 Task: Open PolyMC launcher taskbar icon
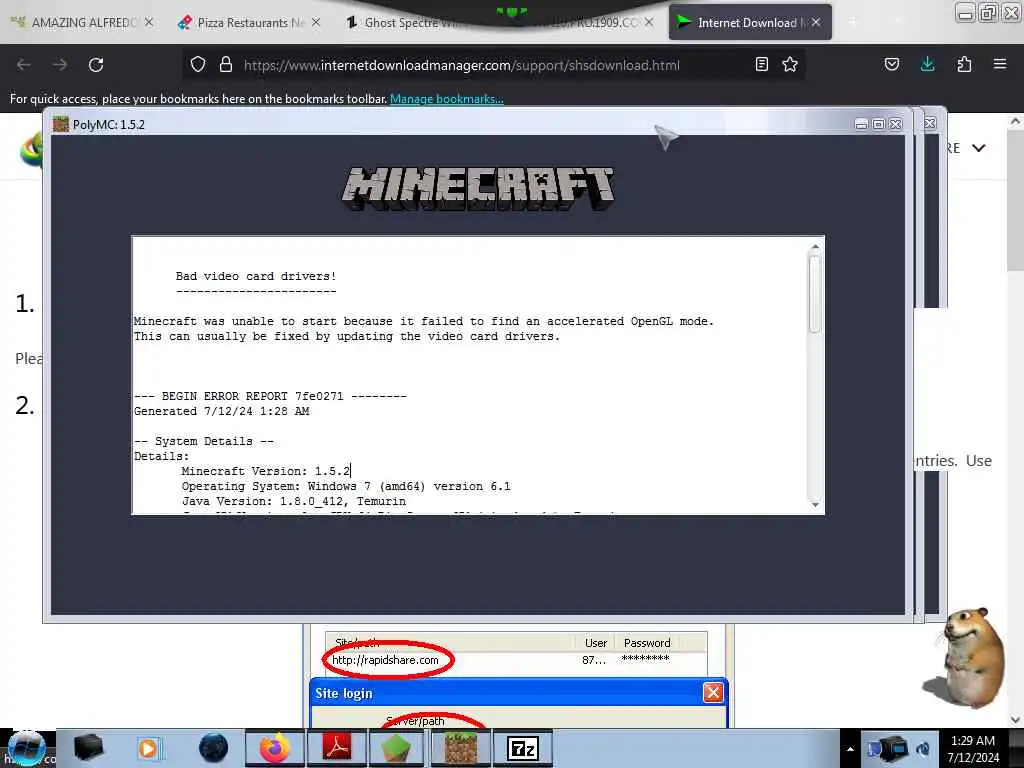396,748
